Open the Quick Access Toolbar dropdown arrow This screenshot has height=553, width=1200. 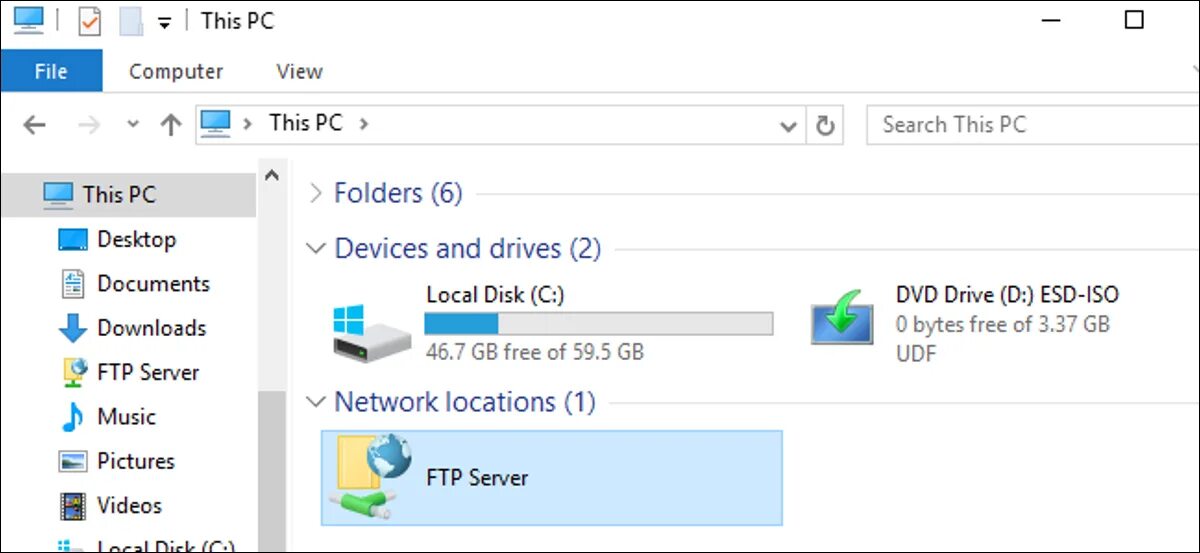point(165,23)
